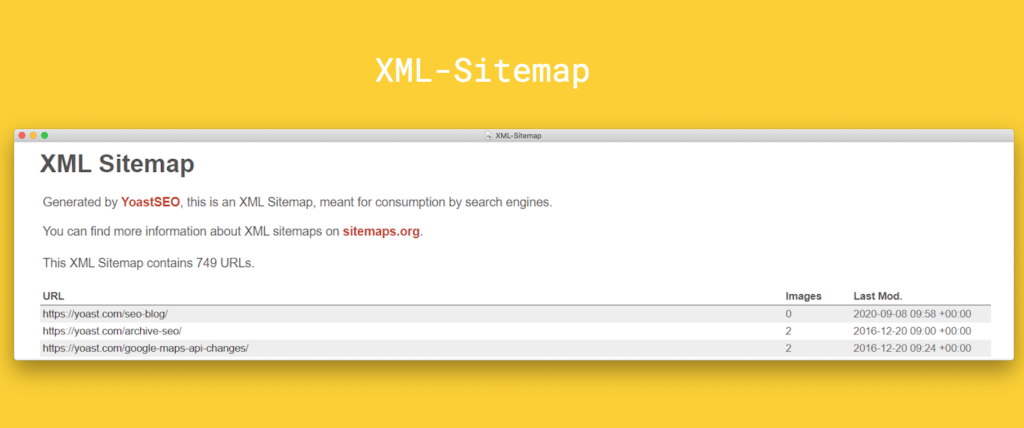
Task: Click the large XML-Sitemap banner title
Action: point(482,71)
